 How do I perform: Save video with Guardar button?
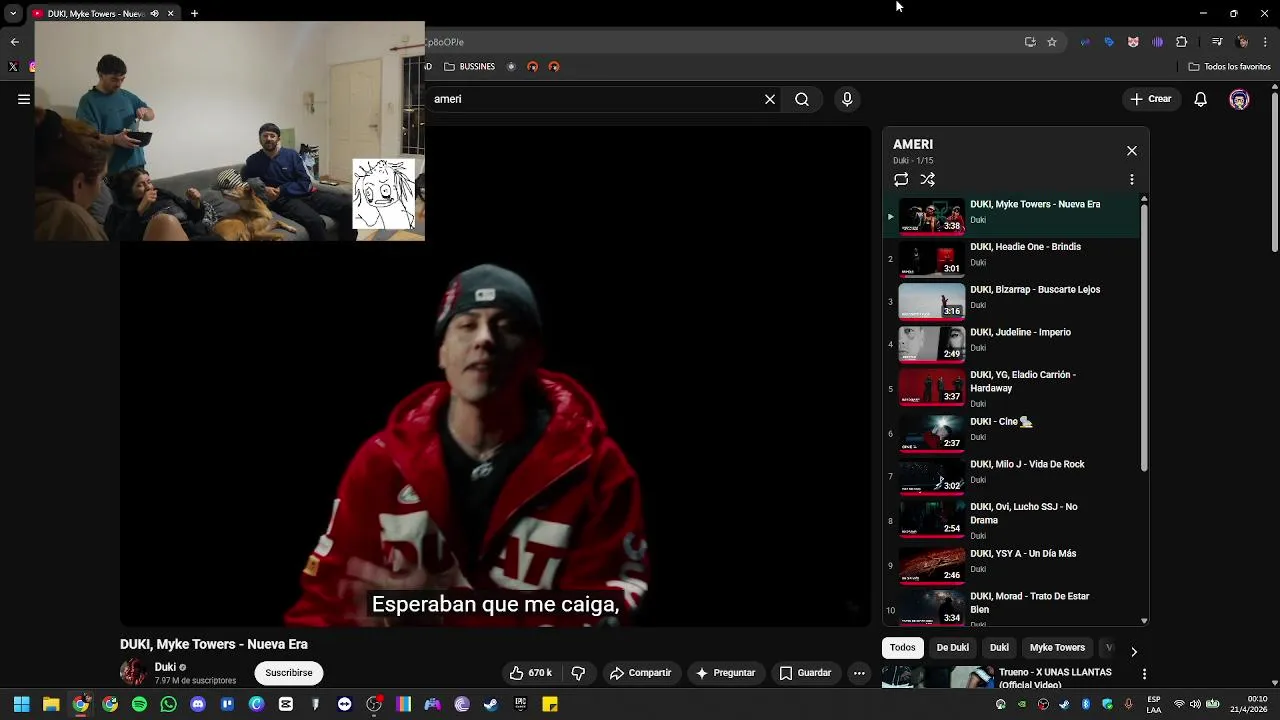805,673
